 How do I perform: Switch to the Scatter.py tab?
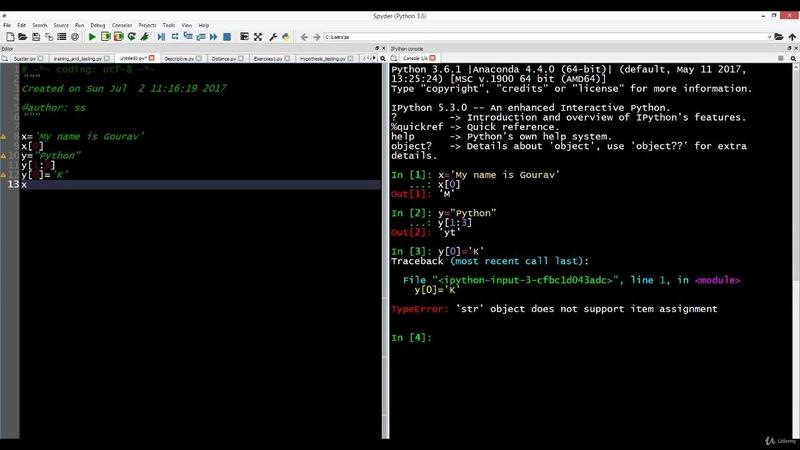point(28,59)
